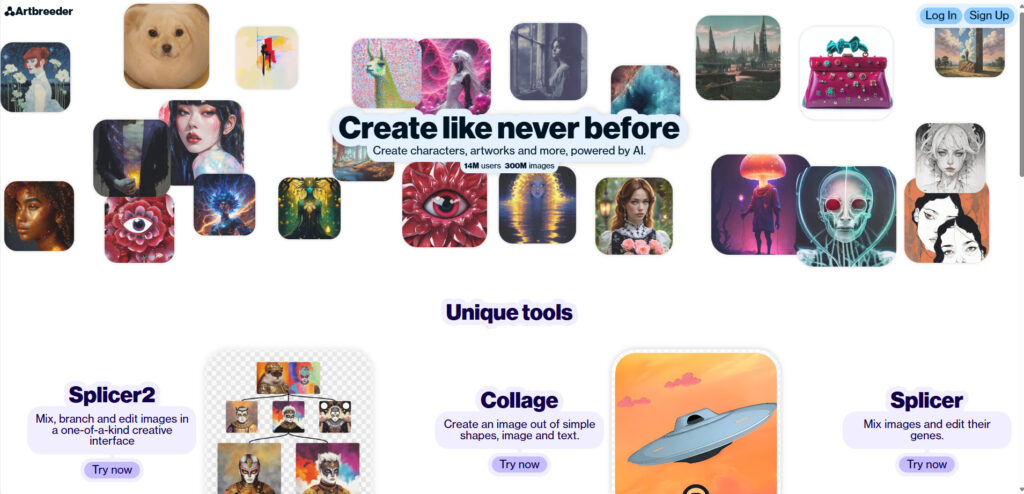Click the black and white sketch girl portrait
The width and height of the screenshot is (1024, 494).
(950, 157)
